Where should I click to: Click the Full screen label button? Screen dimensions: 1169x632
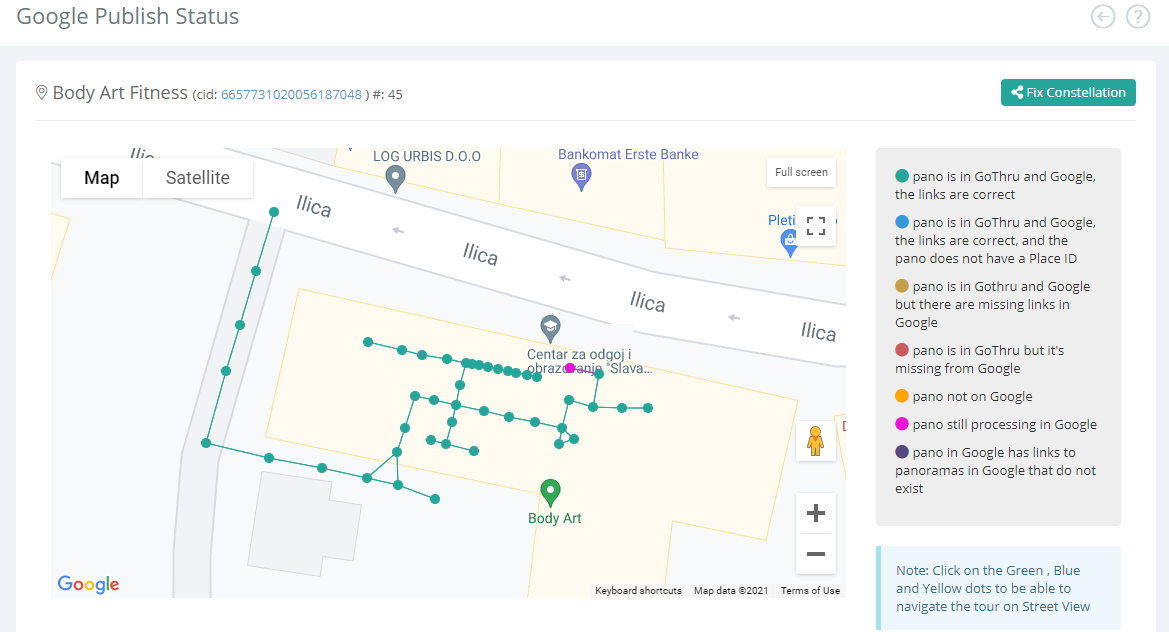(801, 172)
